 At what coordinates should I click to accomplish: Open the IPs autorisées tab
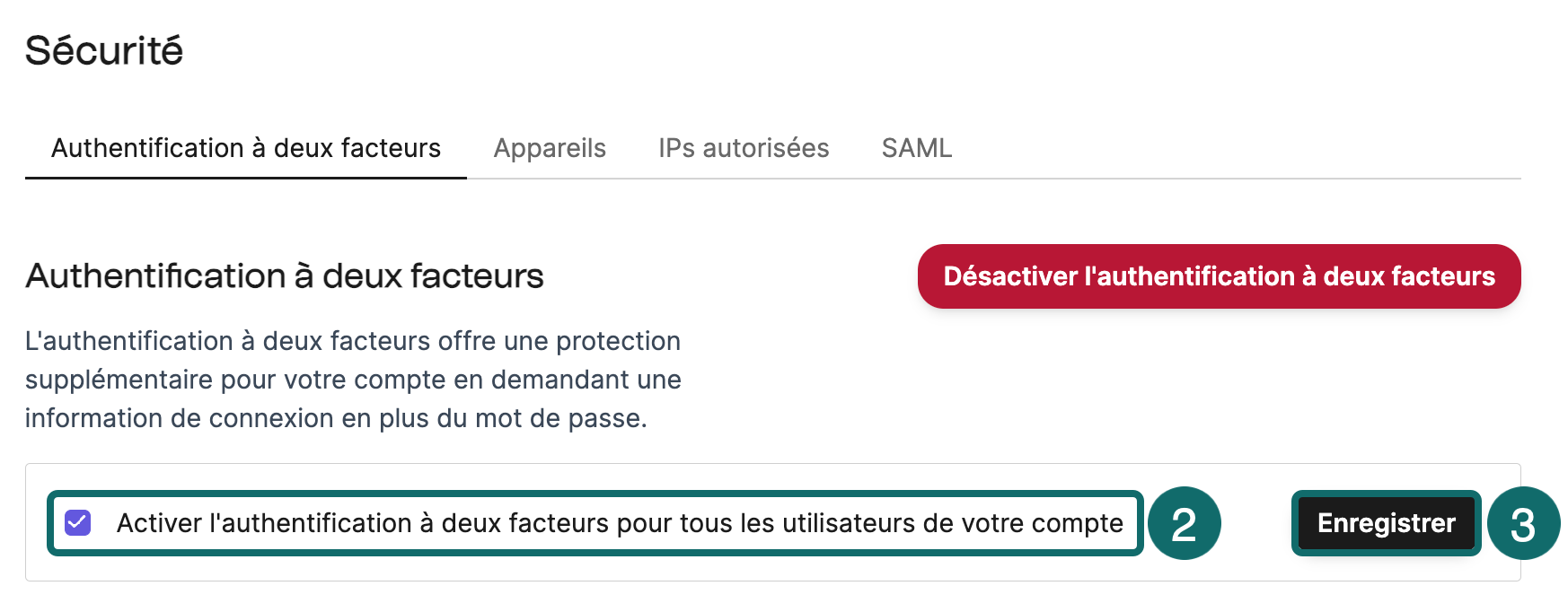click(x=744, y=148)
